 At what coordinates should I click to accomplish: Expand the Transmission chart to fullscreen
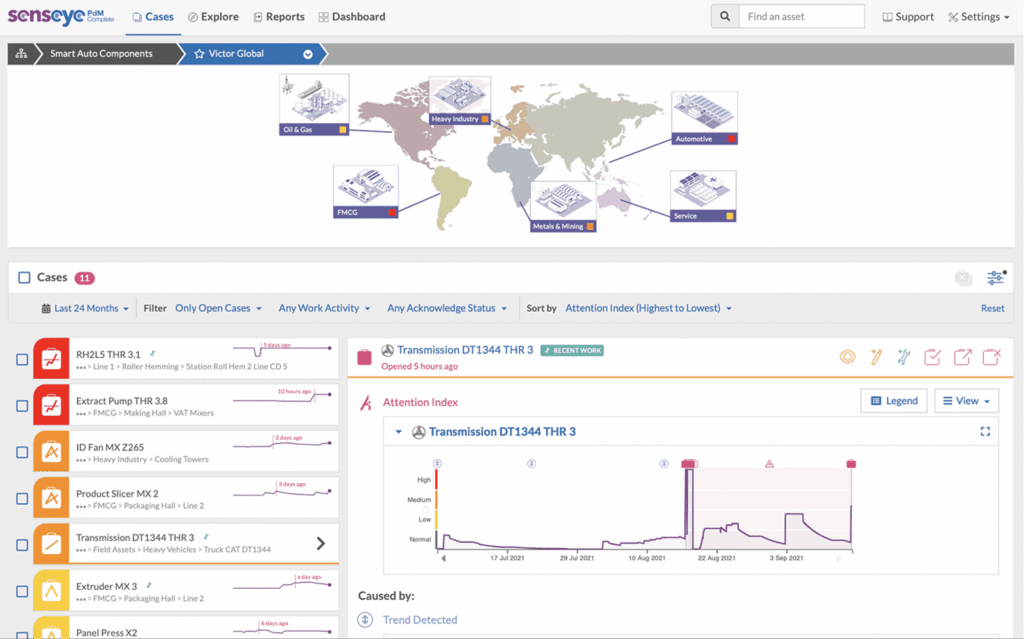point(985,430)
